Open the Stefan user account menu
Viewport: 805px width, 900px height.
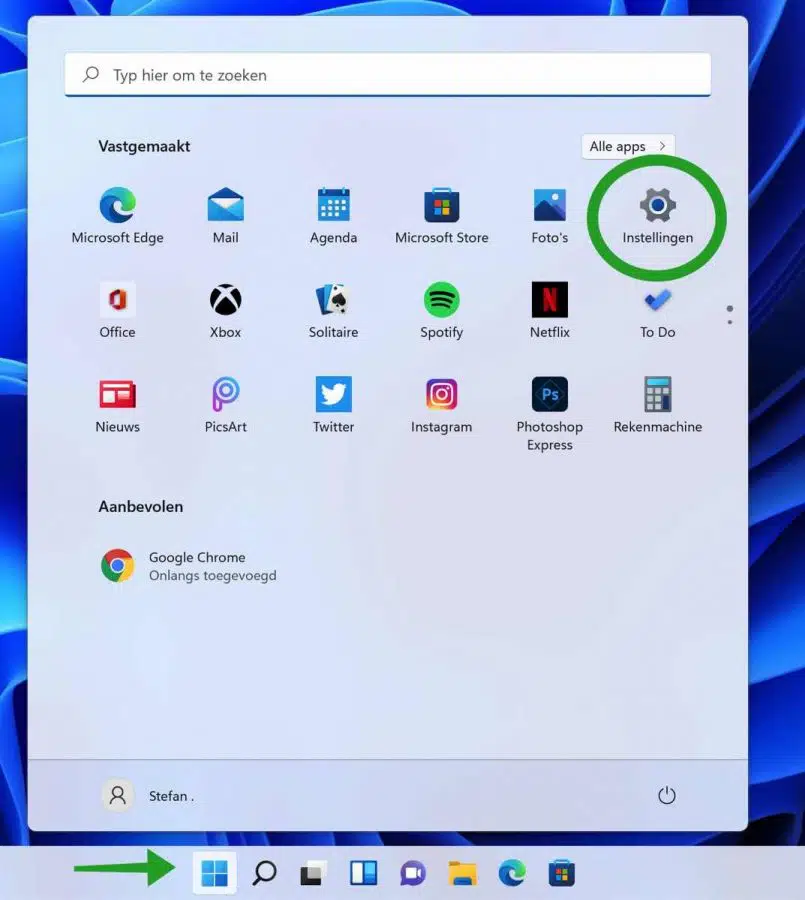point(148,796)
